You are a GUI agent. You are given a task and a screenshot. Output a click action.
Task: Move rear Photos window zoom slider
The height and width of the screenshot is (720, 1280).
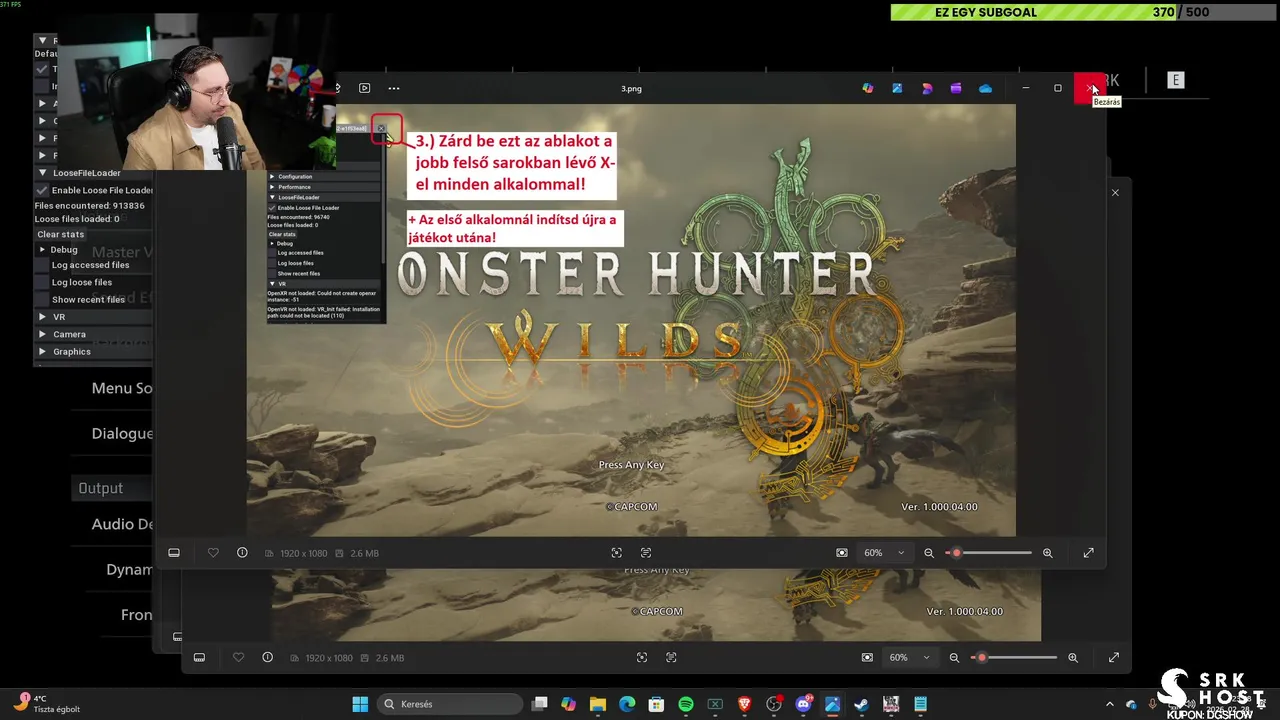pos(982,658)
